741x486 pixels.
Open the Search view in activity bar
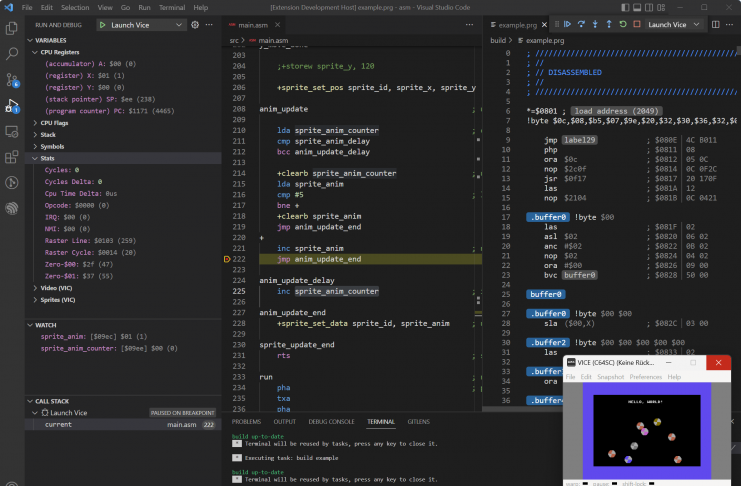(12, 54)
